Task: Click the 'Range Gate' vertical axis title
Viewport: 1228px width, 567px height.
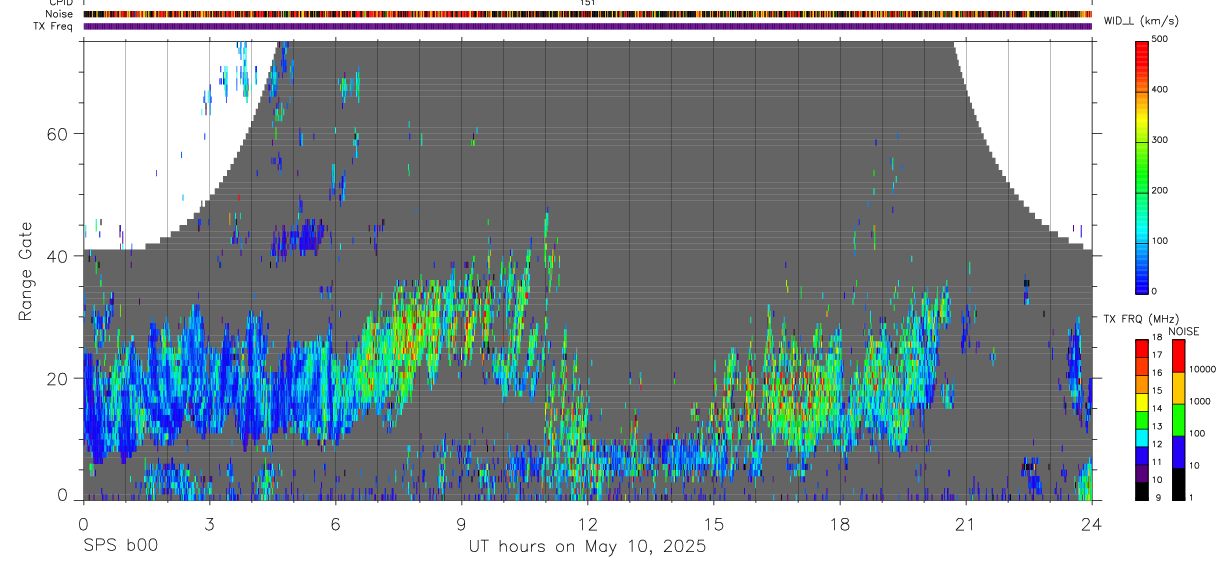Action: [25, 271]
